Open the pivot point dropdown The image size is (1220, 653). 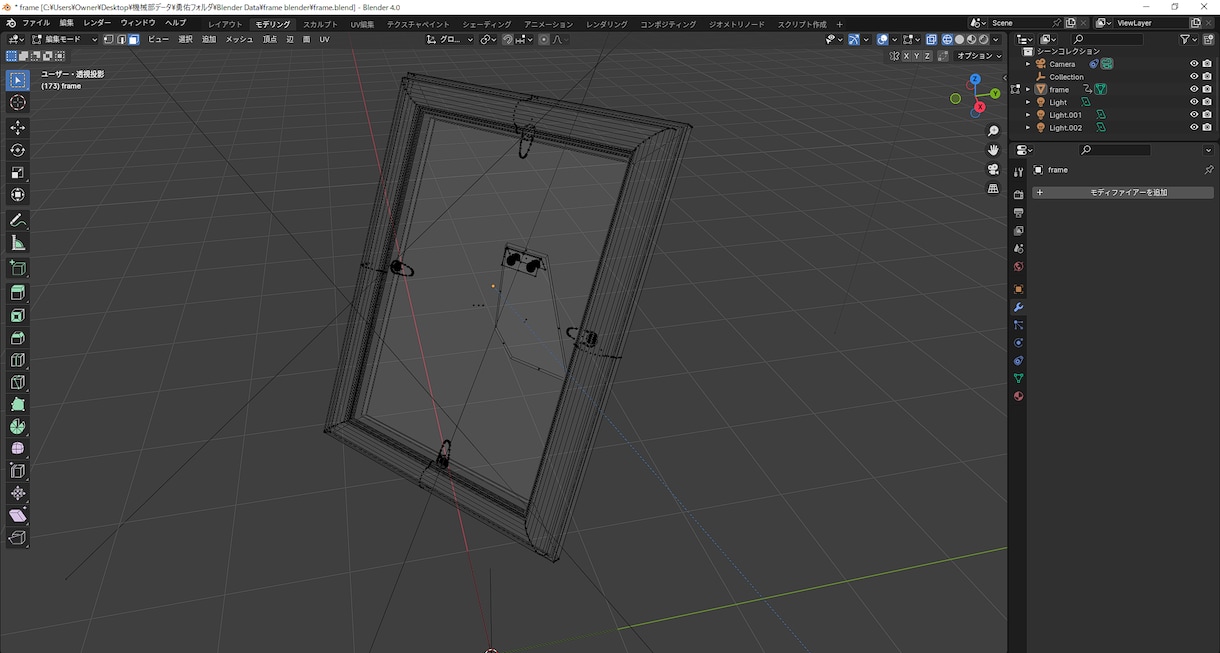point(488,39)
